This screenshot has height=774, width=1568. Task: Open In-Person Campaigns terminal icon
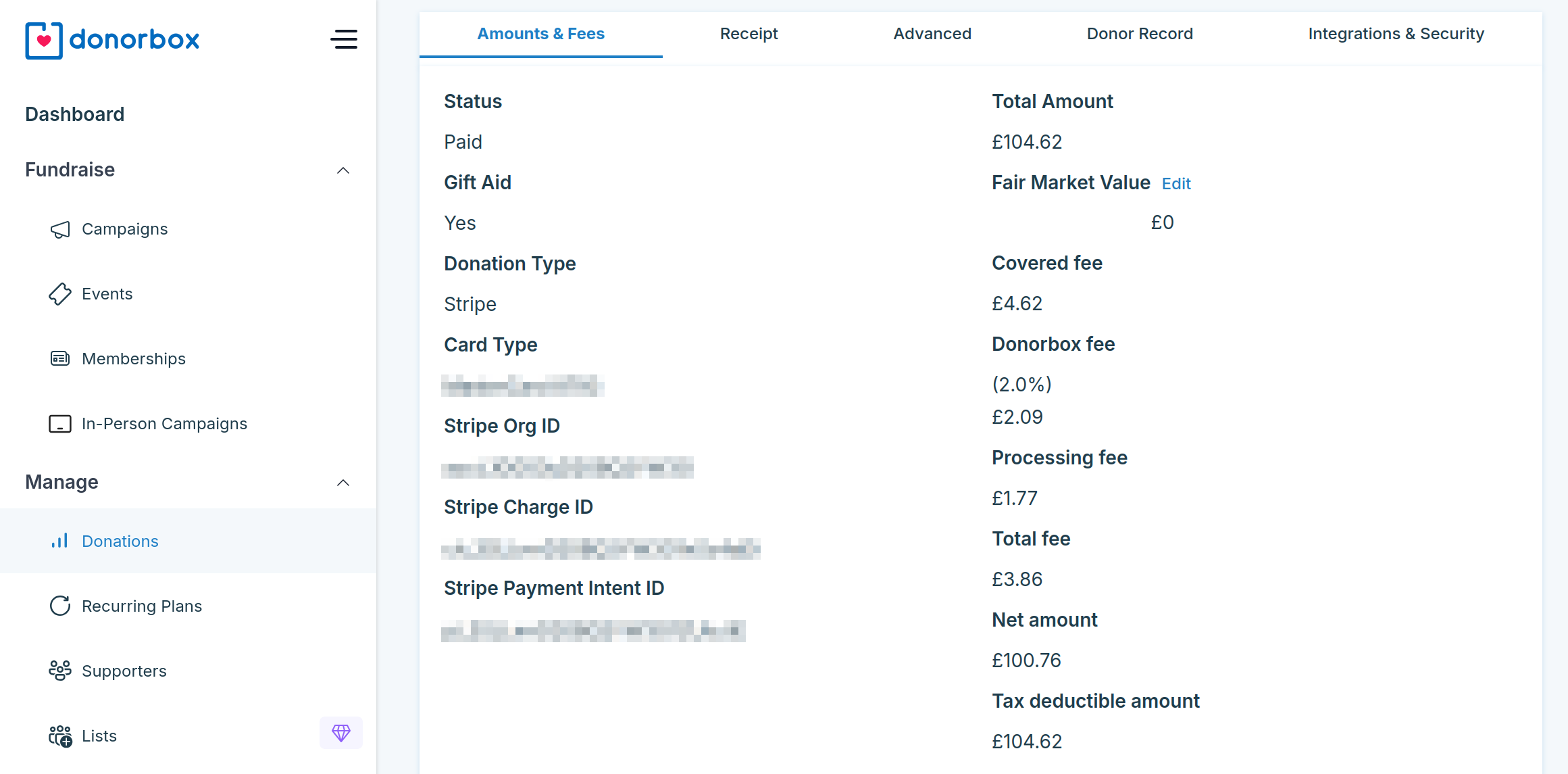pos(60,423)
